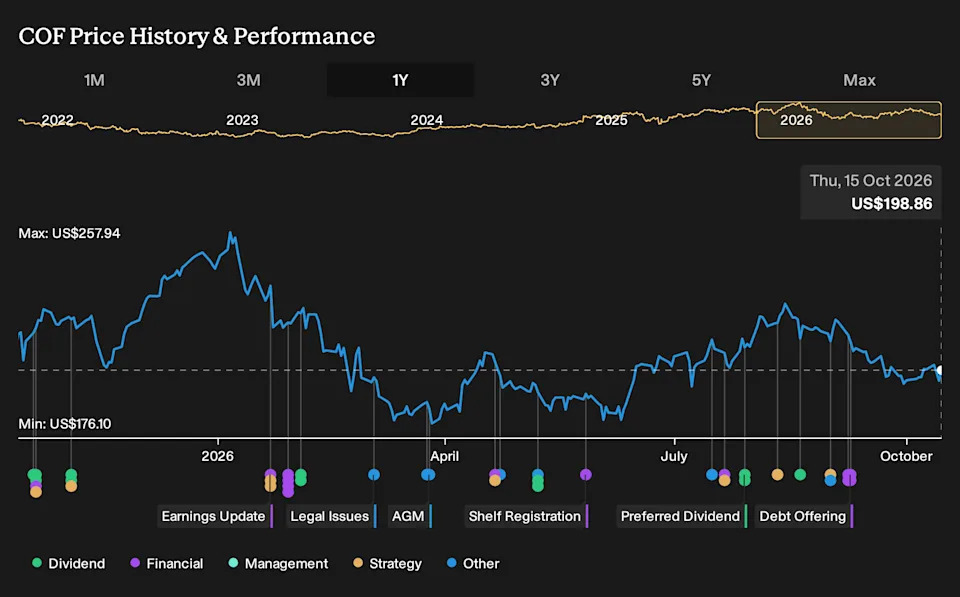The width and height of the screenshot is (960, 597).
Task: Click the "April" axis label
Action: (x=444, y=456)
